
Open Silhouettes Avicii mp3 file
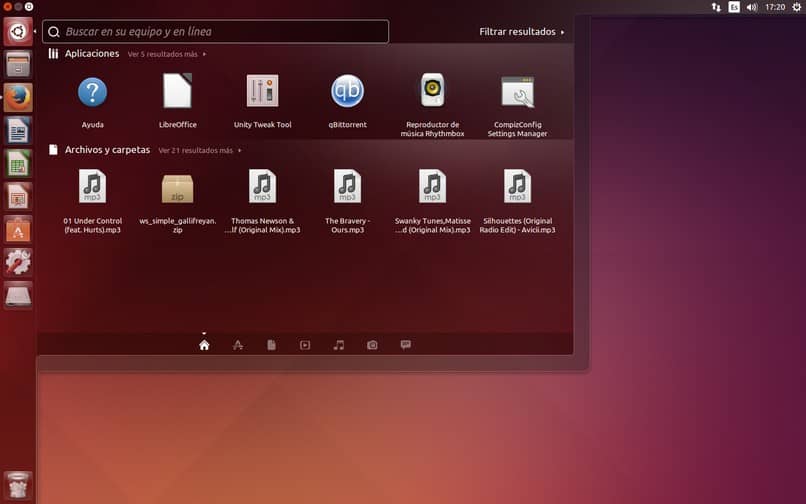click(x=518, y=187)
